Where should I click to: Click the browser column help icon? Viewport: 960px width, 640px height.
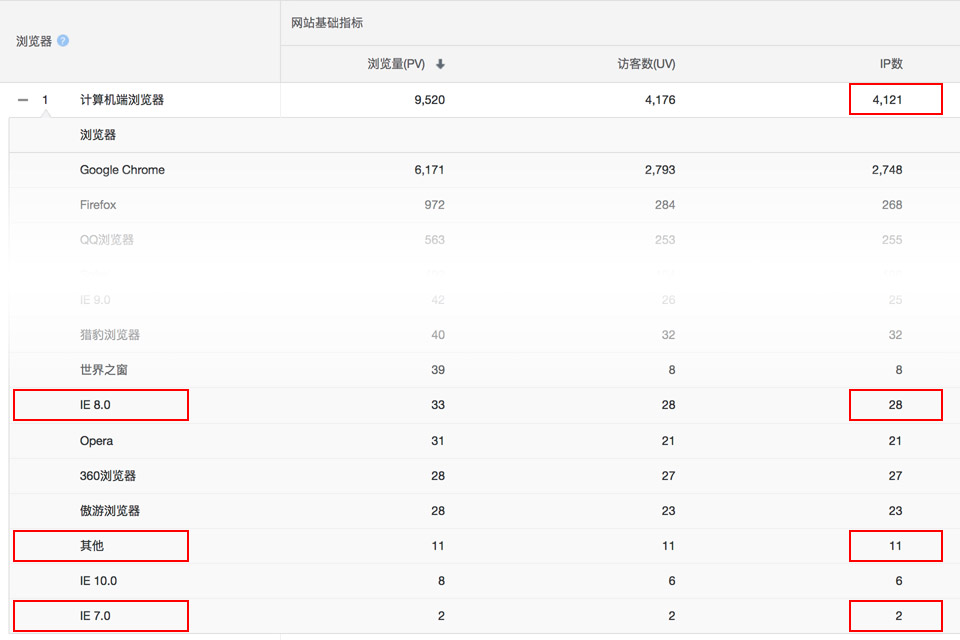[x=63, y=41]
